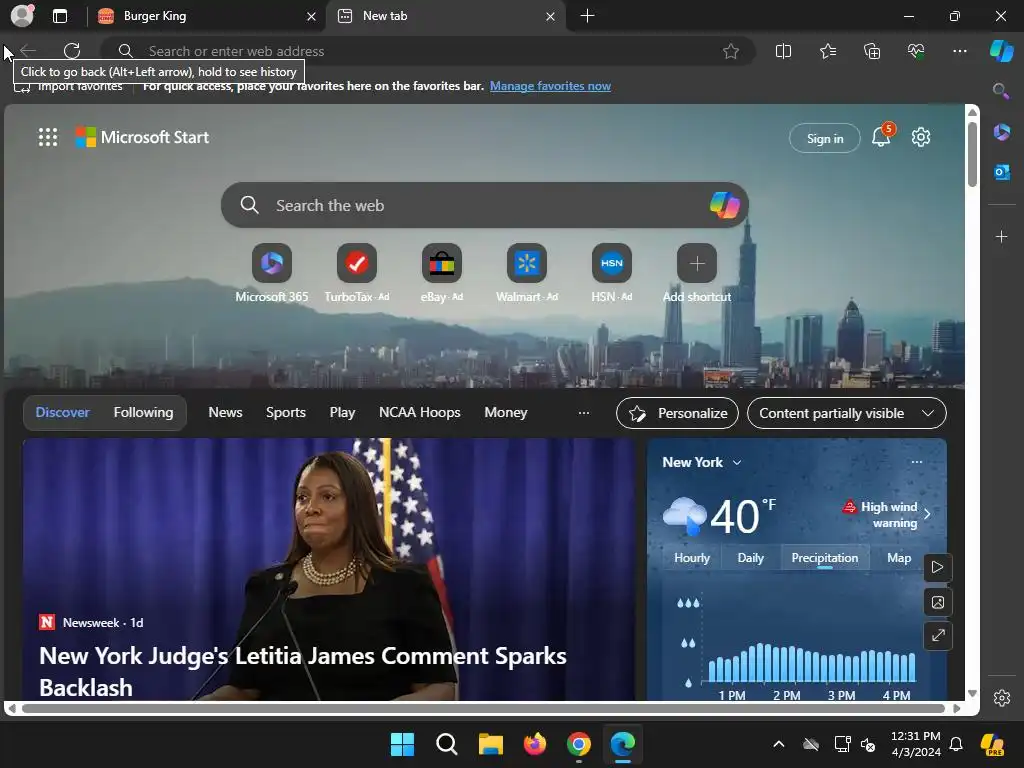Open Content partially visible dropdown
Viewport: 1024px width, 768px height.
tap(846, 413)
